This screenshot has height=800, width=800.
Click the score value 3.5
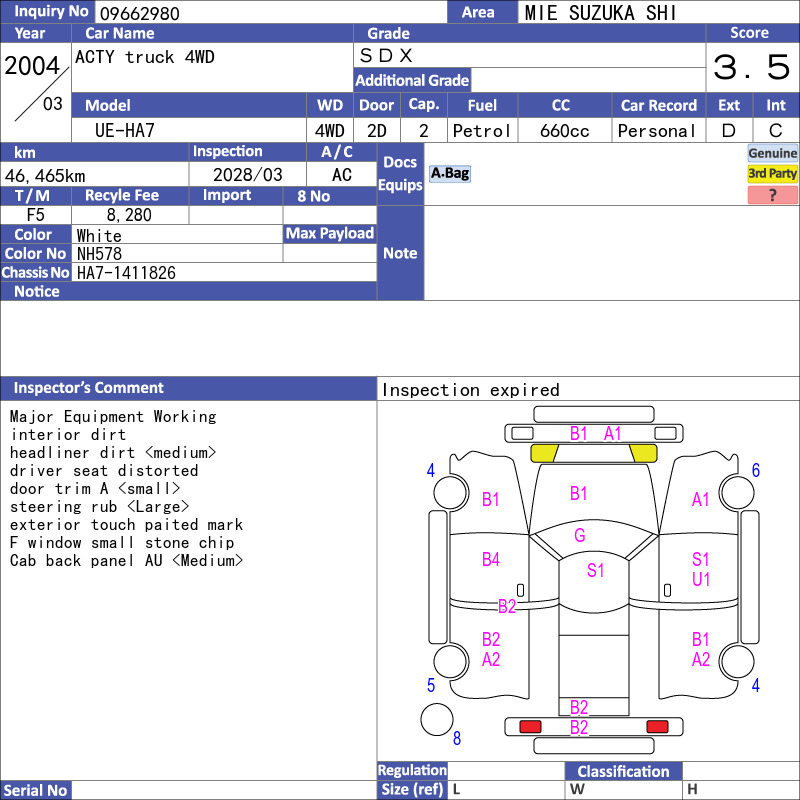pos(752,67)
